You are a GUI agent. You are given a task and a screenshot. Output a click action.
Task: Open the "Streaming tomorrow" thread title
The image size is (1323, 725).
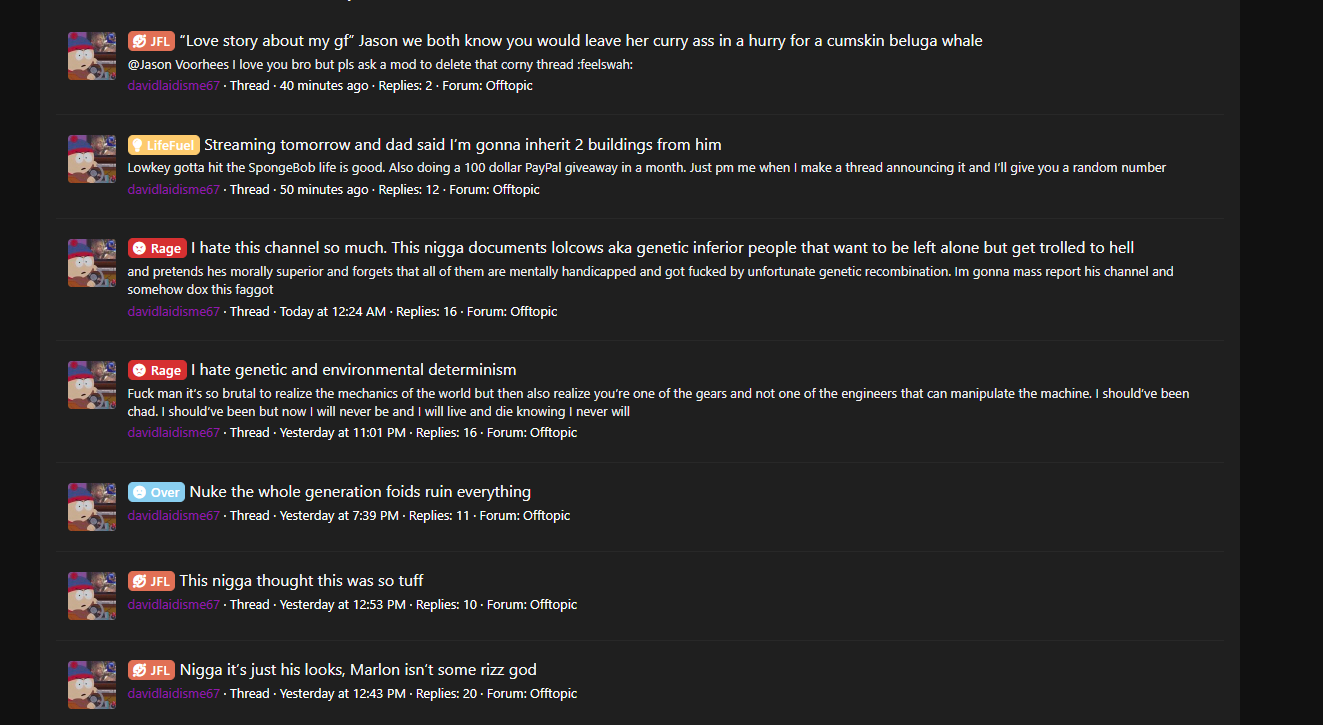tap(462, 145)
